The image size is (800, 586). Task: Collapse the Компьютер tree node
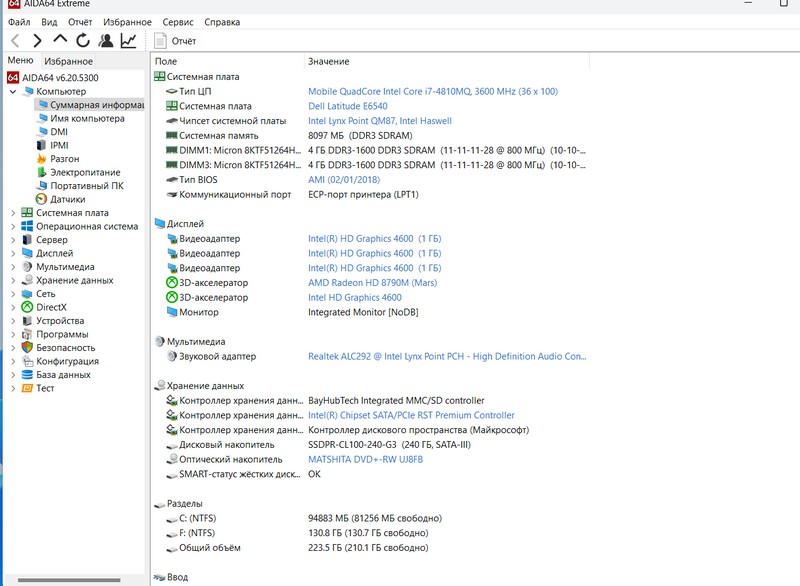tap(13, 92)
